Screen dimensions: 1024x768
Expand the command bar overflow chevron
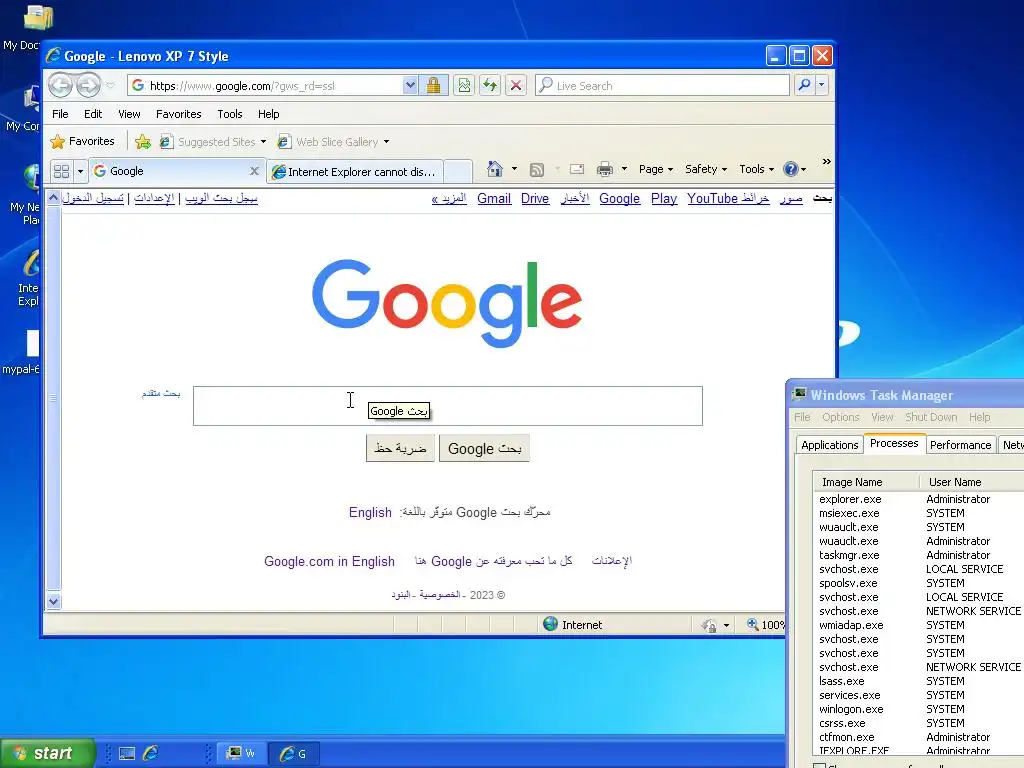click(826, 161)
